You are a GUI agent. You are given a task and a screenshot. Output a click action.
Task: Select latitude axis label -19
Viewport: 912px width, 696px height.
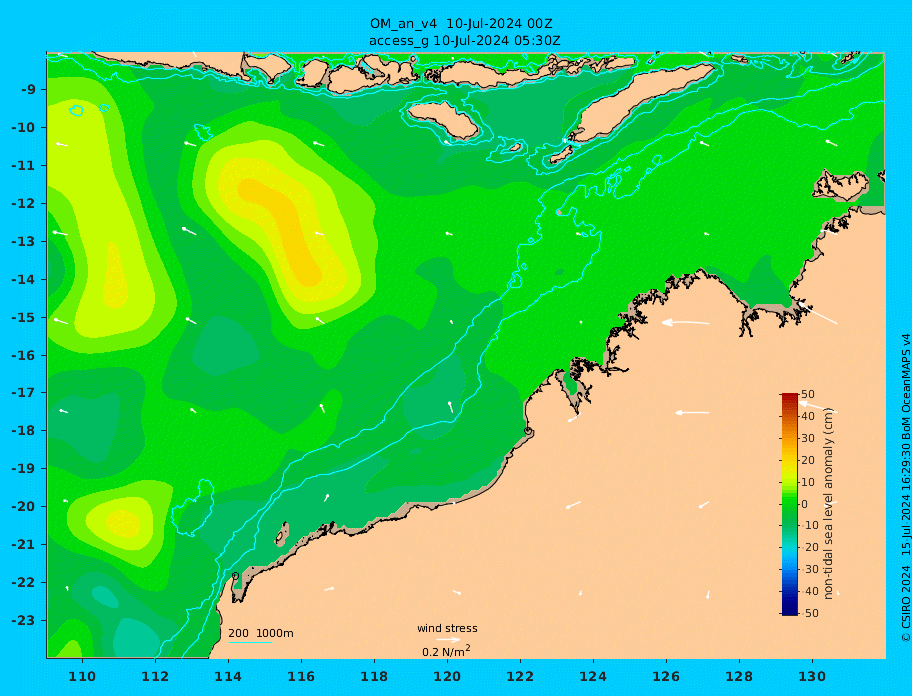point(24,469)
